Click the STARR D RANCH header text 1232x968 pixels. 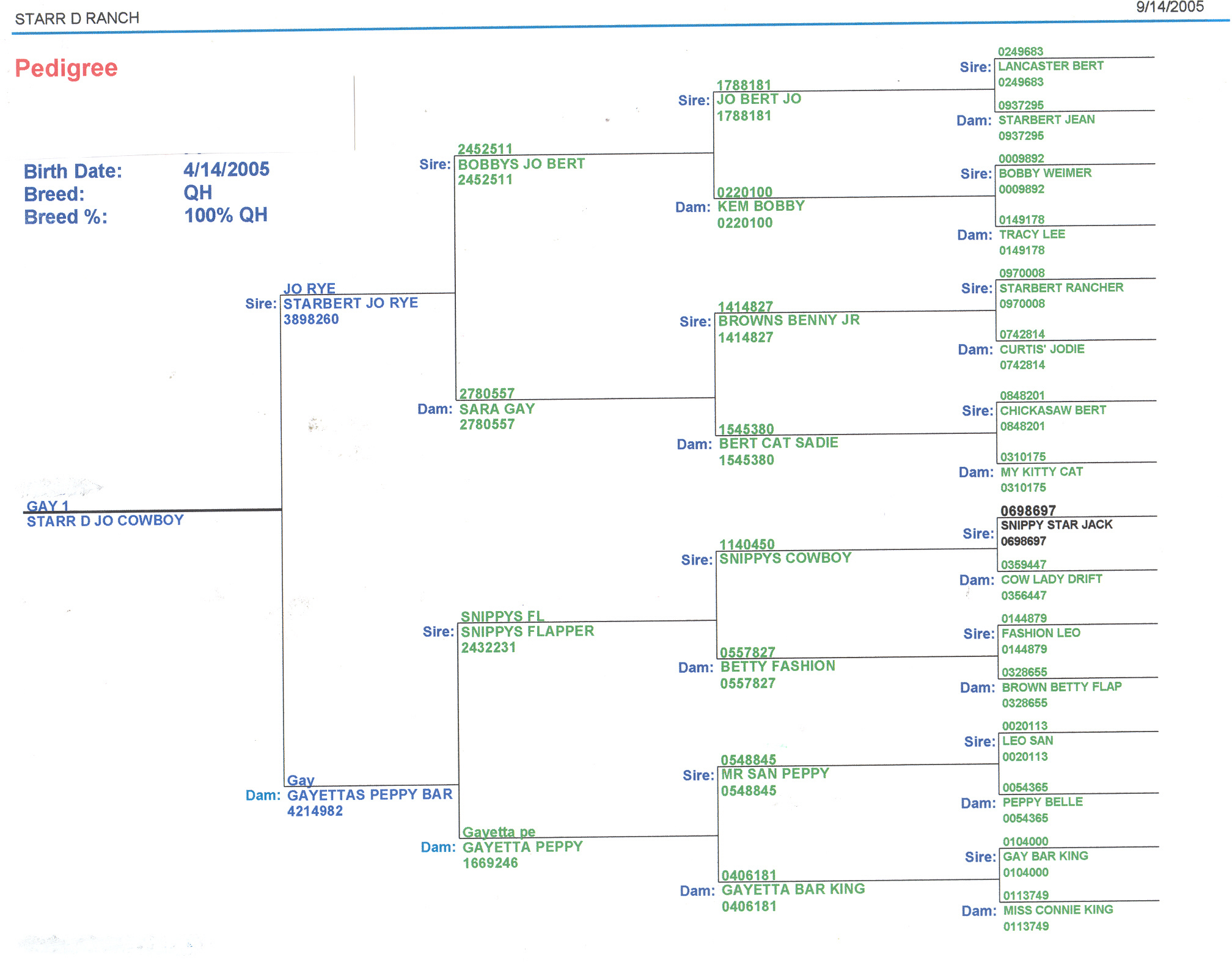(77, 18)
